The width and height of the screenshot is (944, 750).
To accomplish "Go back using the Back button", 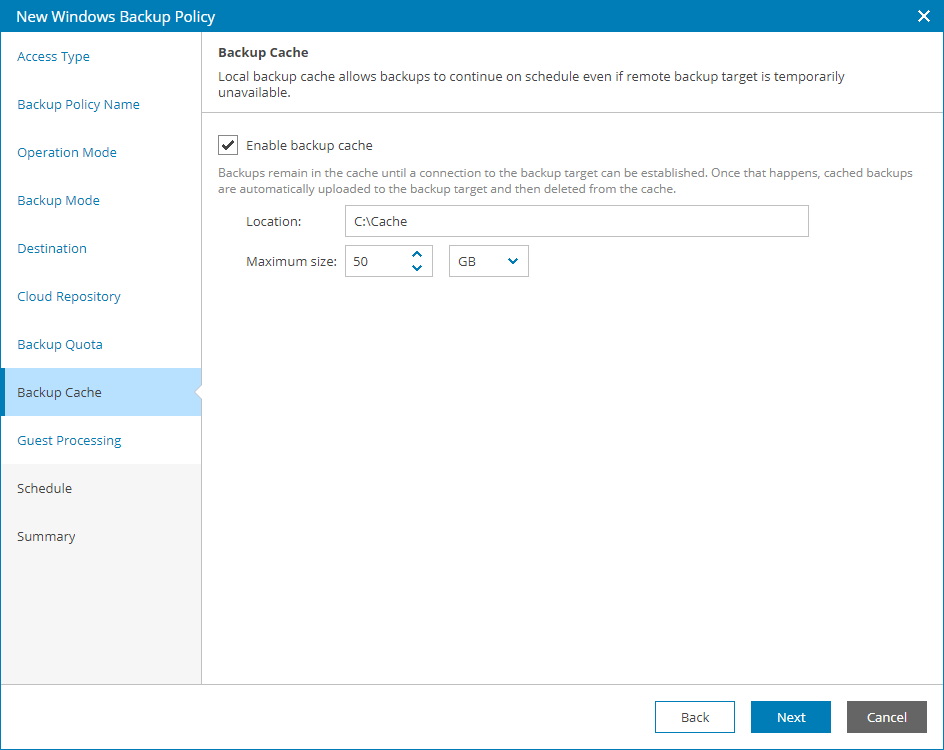I will pos(694,717).
